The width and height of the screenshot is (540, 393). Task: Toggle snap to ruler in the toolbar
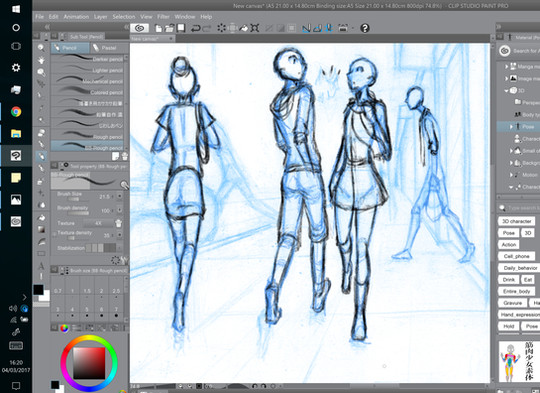point(306,28)
